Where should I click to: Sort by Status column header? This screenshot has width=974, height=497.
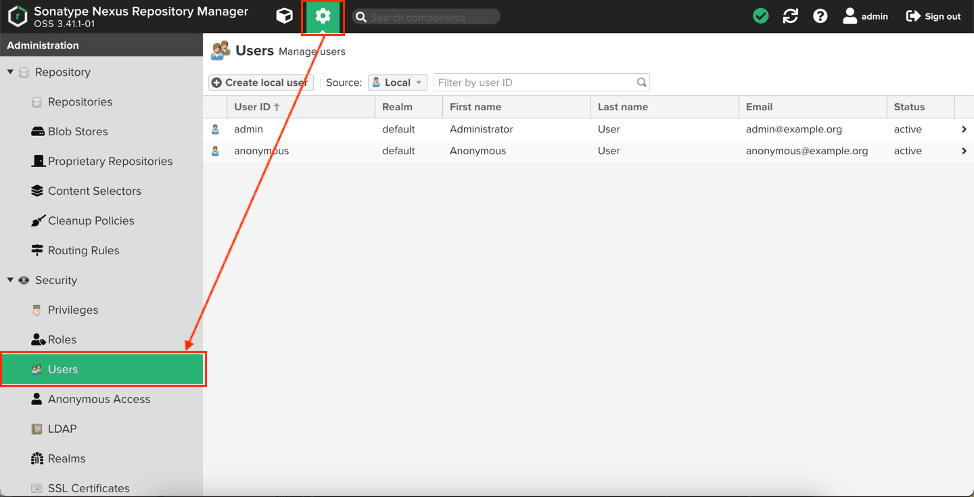921,107
